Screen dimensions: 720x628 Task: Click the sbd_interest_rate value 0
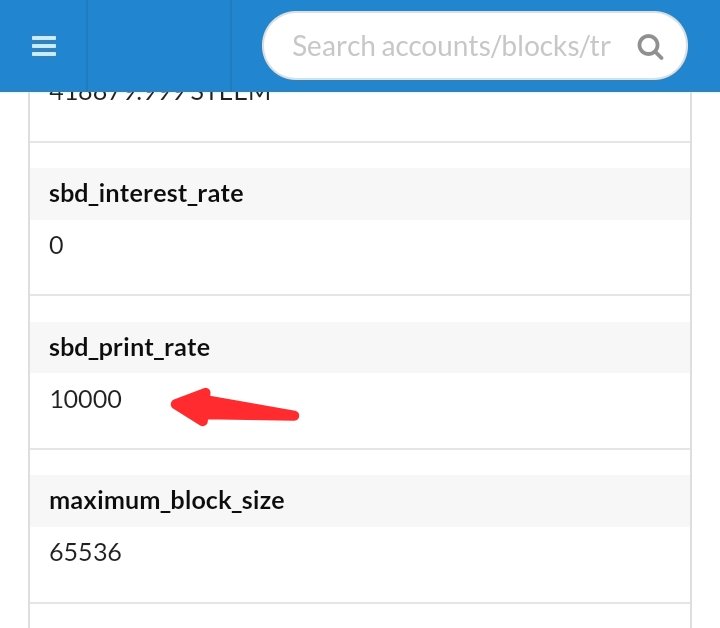coord(56,245)
